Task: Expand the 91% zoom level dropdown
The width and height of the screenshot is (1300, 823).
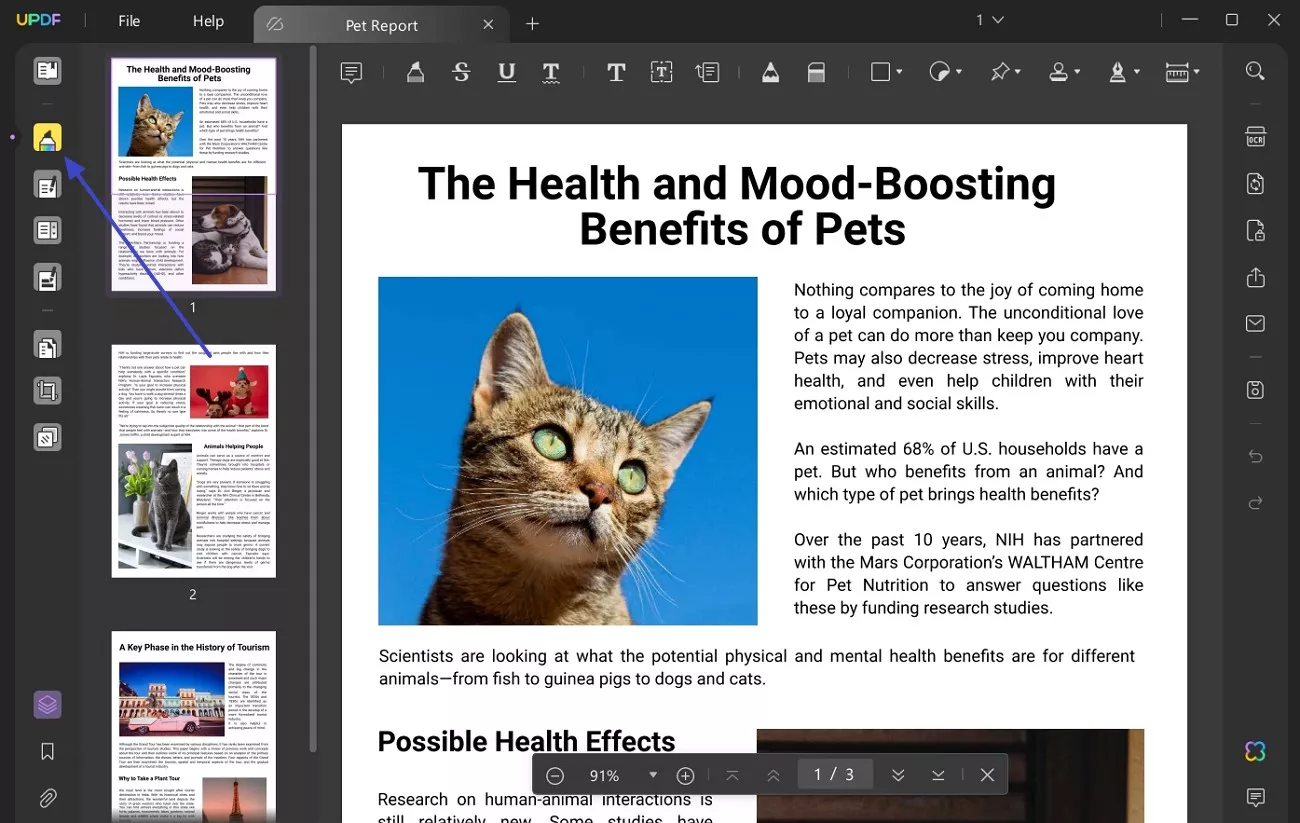Action: (653, 775)
